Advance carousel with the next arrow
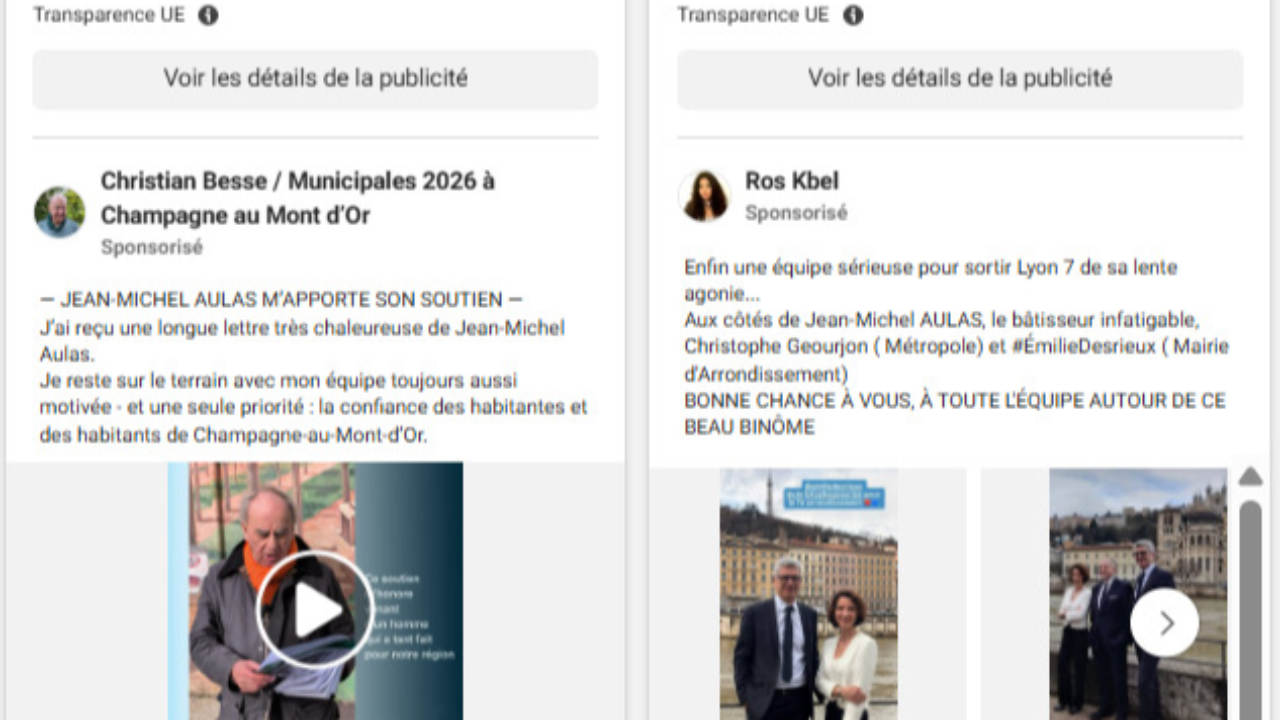This screenshot has height=720, width=1280. (1164, 623)
